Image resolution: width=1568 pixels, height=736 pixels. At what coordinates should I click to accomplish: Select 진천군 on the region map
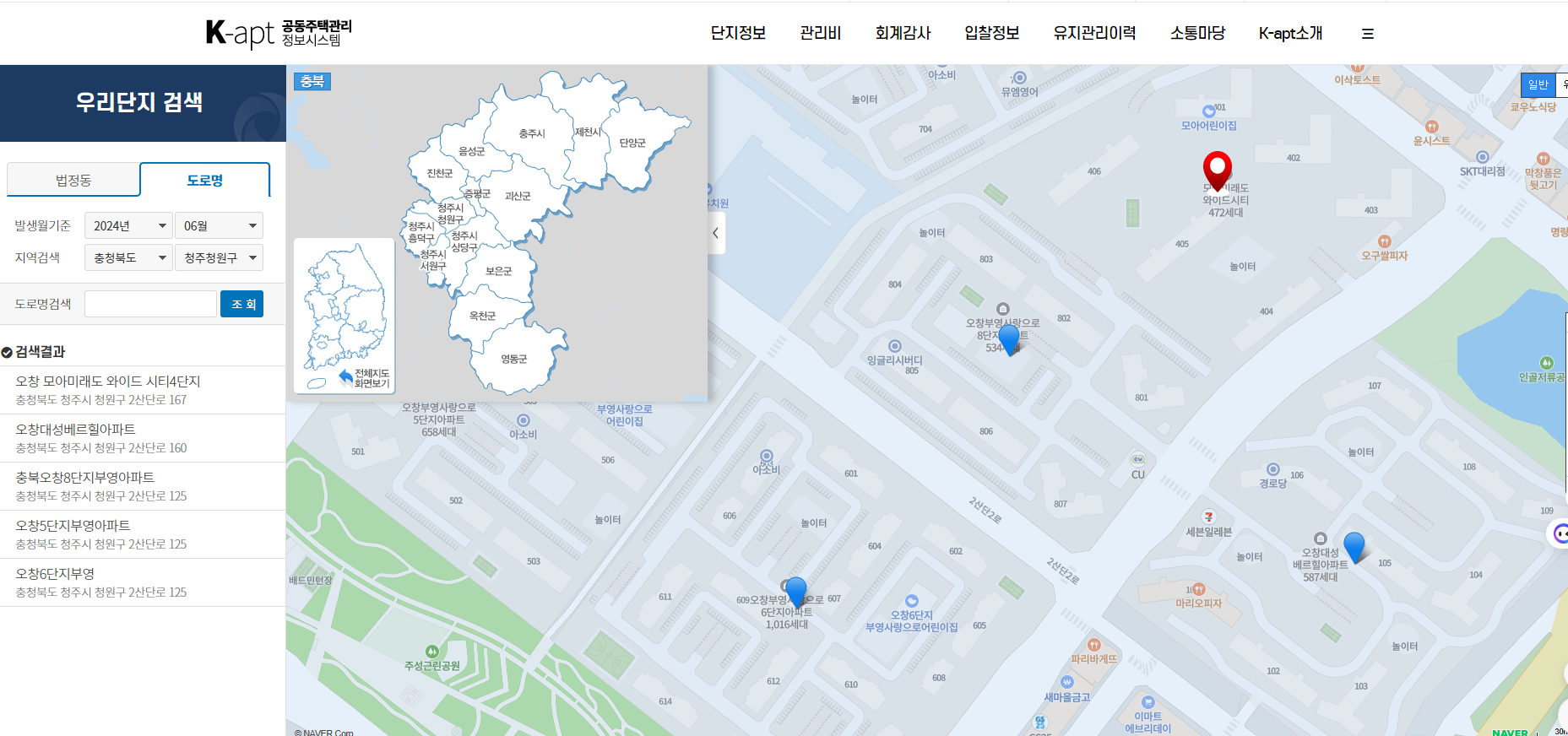[x=440, y=173]
